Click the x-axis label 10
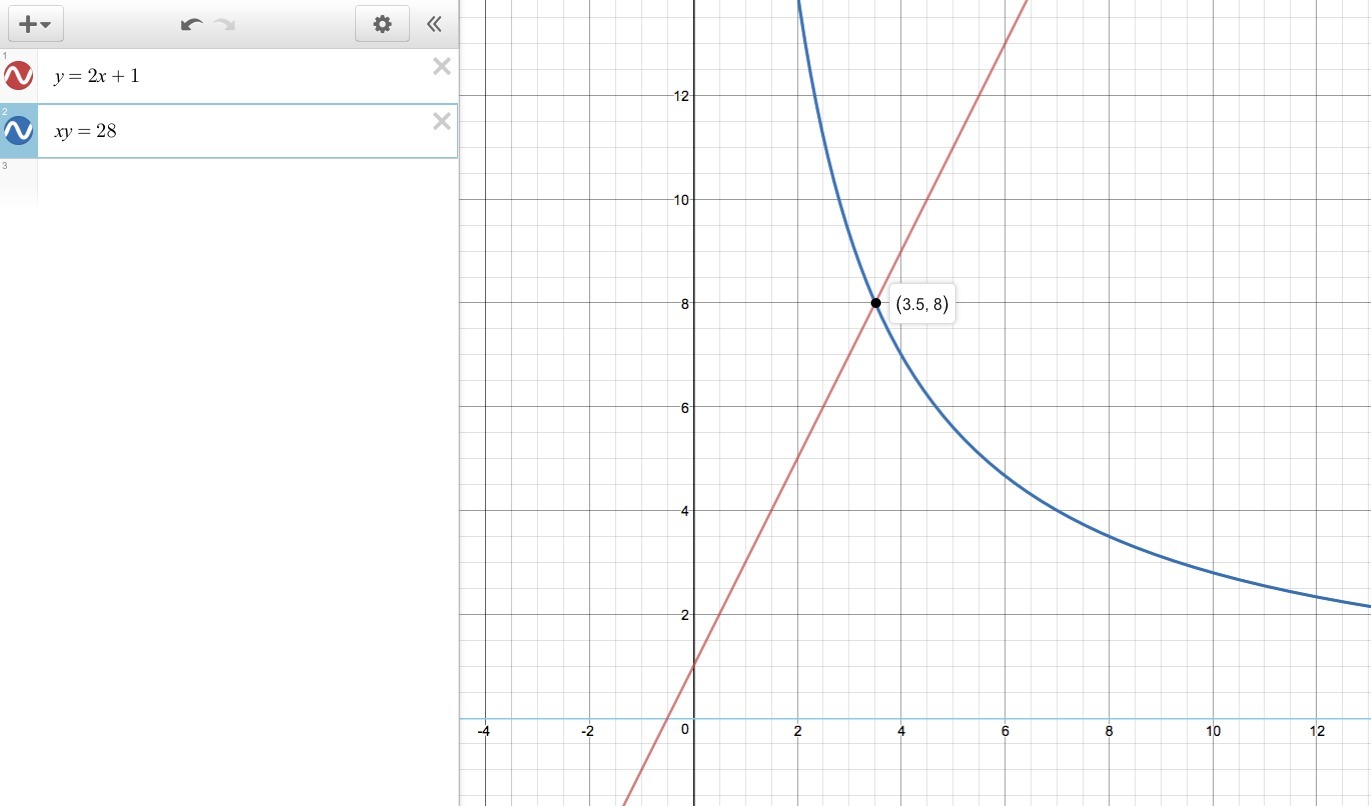 pos(1212,731)
